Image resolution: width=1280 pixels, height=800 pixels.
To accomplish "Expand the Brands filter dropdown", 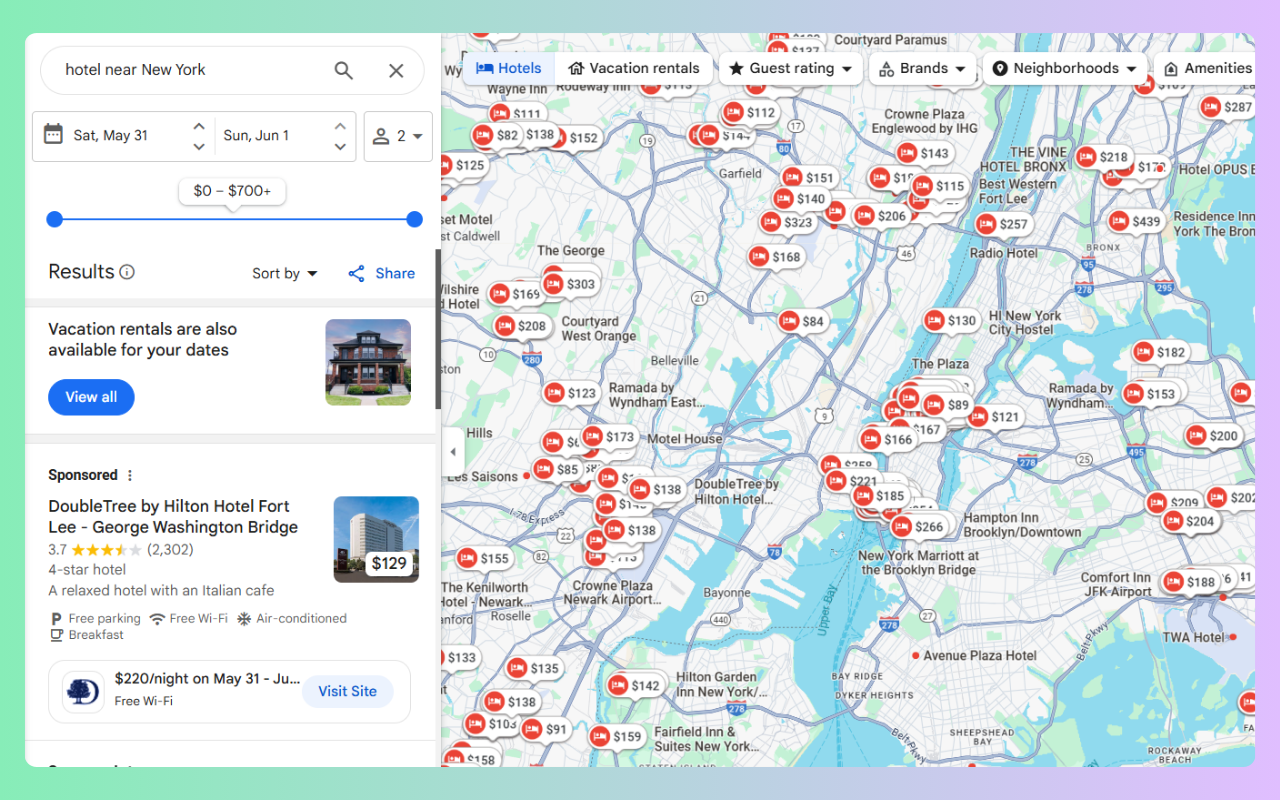I will tap(923, 68).
